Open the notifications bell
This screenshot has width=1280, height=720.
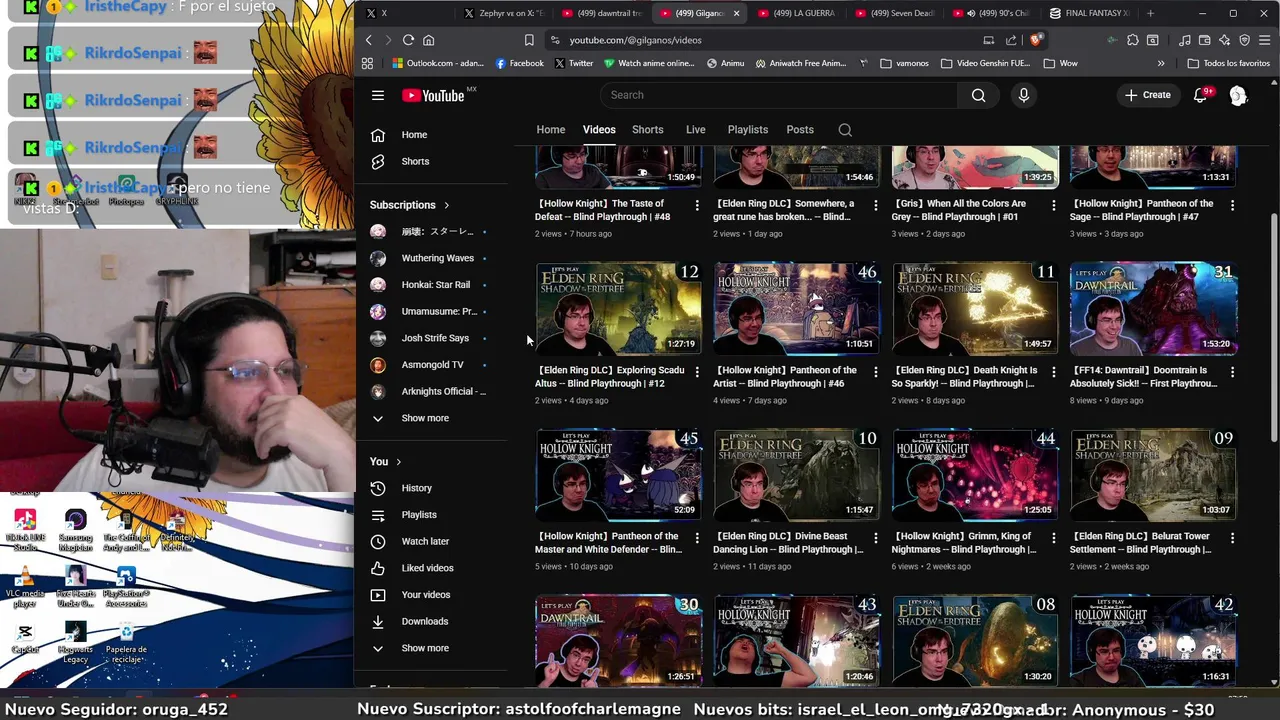point(1200,95)
